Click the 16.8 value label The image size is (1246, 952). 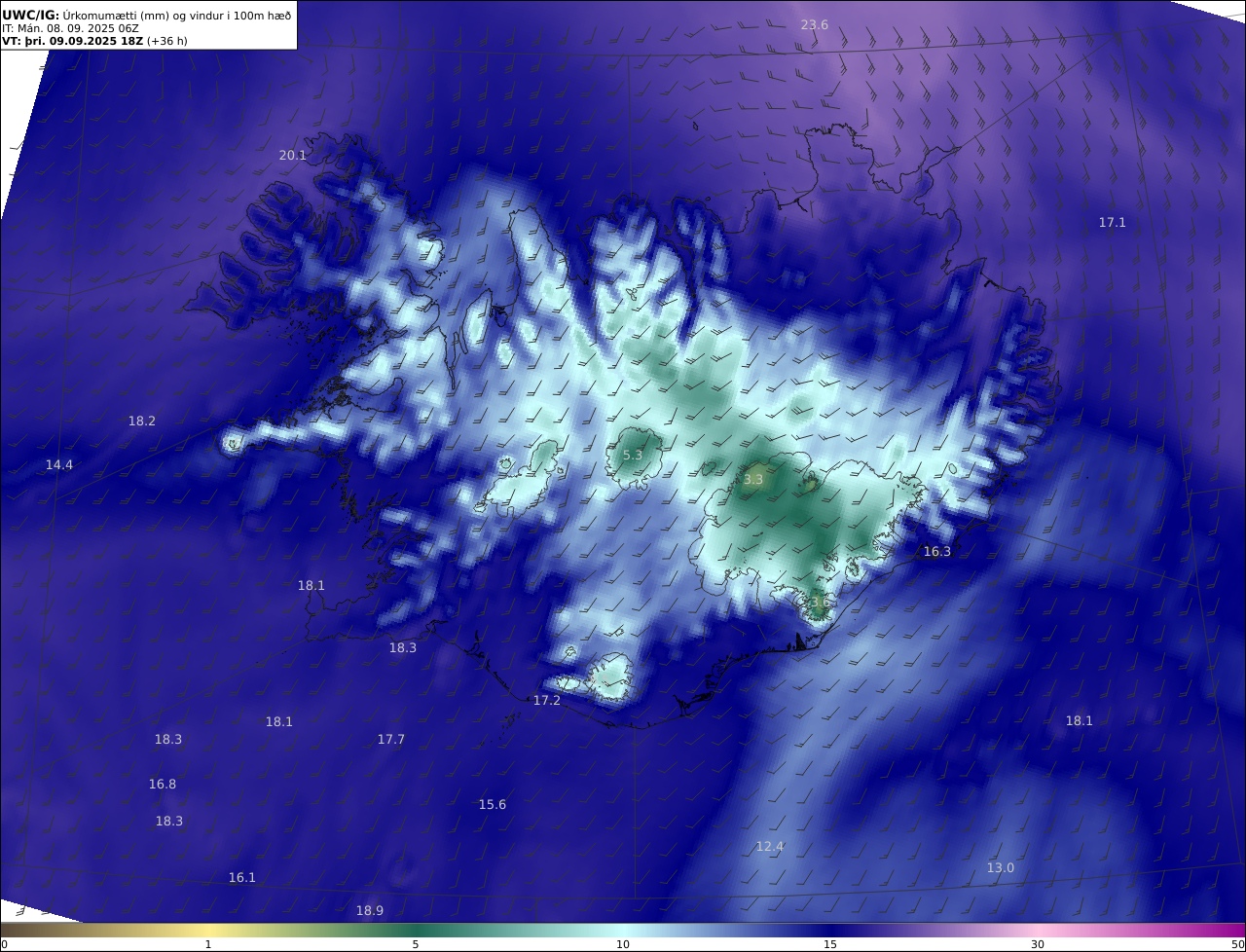coord(163,784)
